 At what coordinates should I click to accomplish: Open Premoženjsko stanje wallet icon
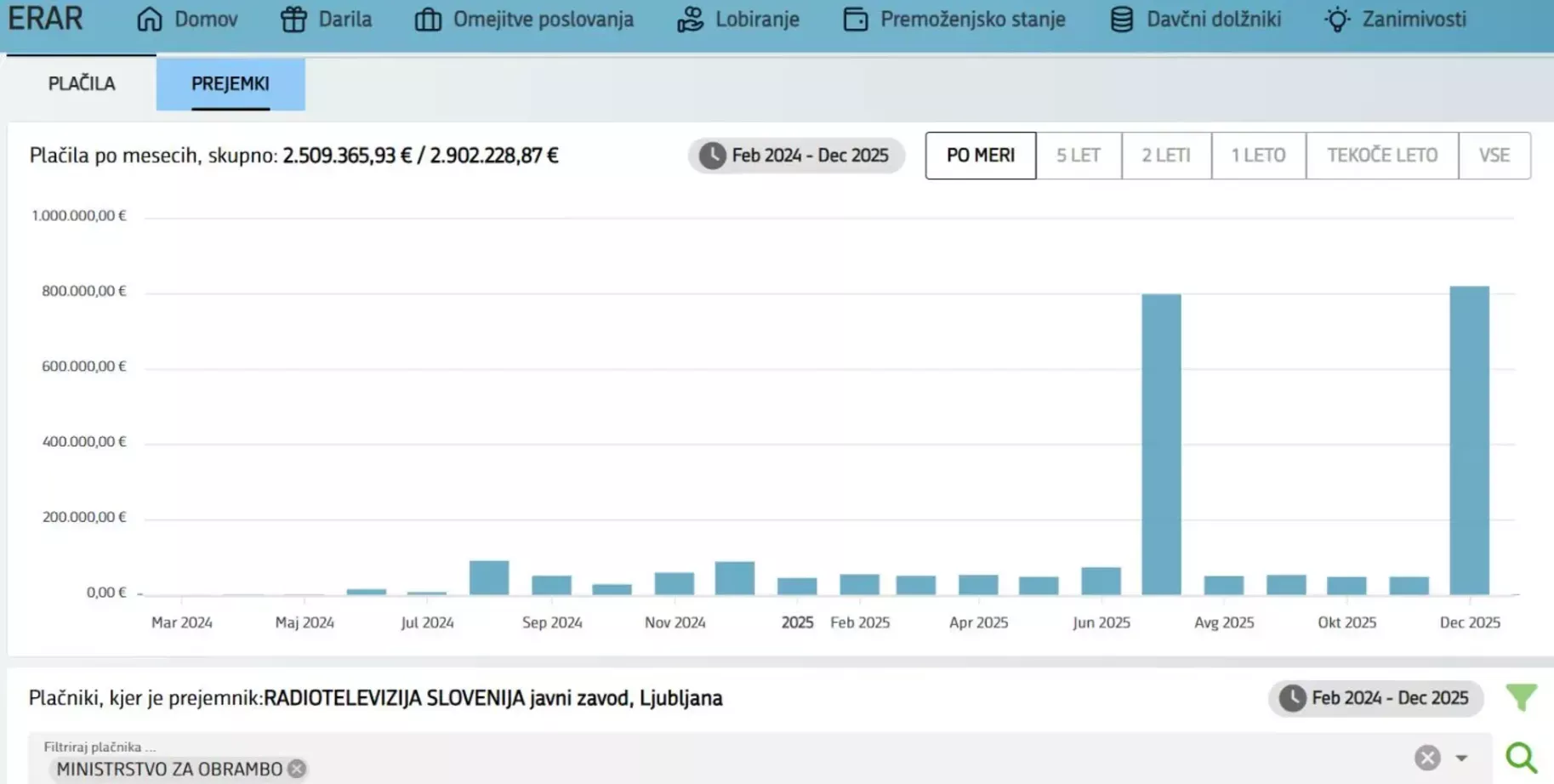tap(856, 20)
